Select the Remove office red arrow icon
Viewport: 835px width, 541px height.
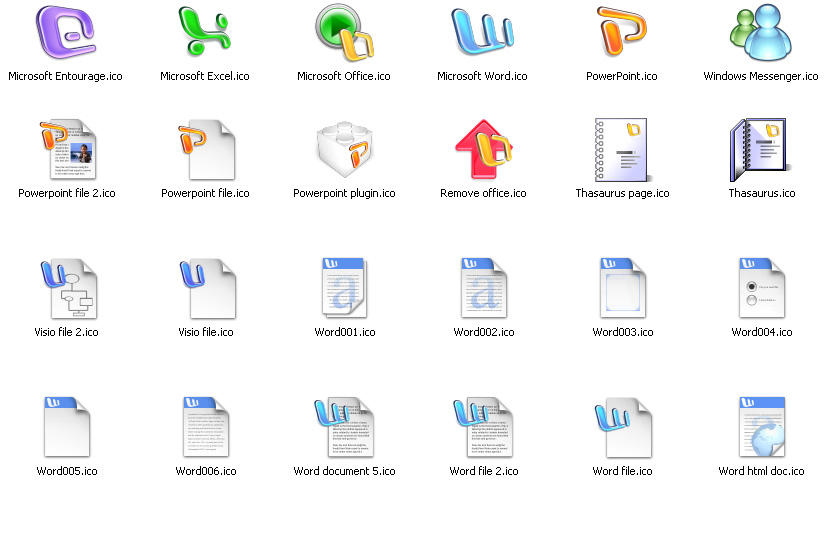(x=484, y=149)
